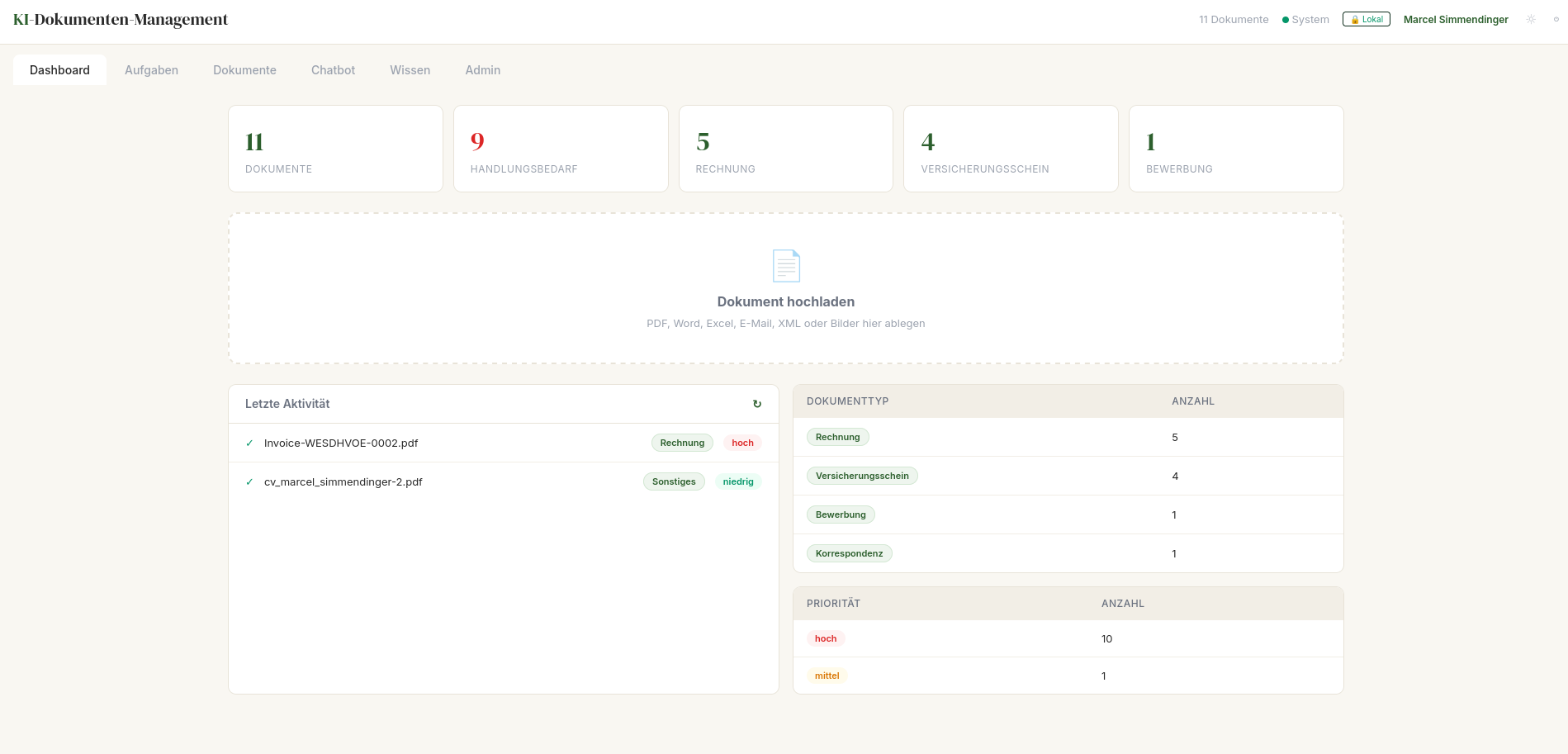
Task: Click the checkmark beside cv_marcel_simmendinger-2.pdf
Action: 249,481
